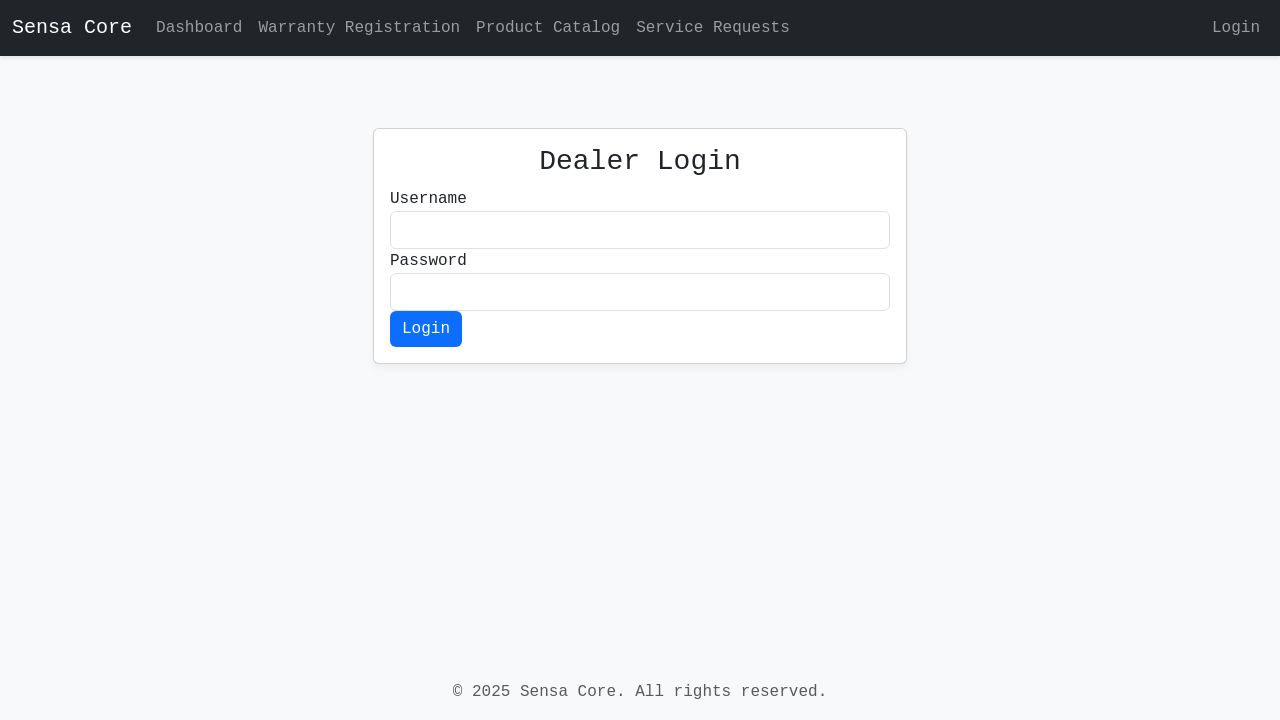Click "Sensa Core" text in the footer
This screenshot has height=720, width=1280.
tap(572, 692)
